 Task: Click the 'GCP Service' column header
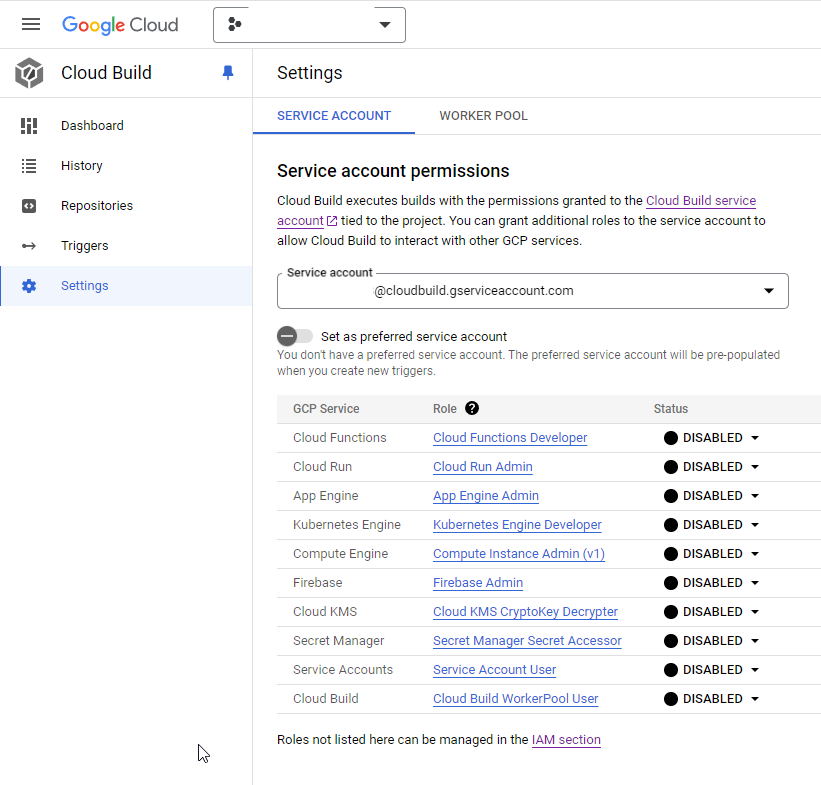click(326, 409)
